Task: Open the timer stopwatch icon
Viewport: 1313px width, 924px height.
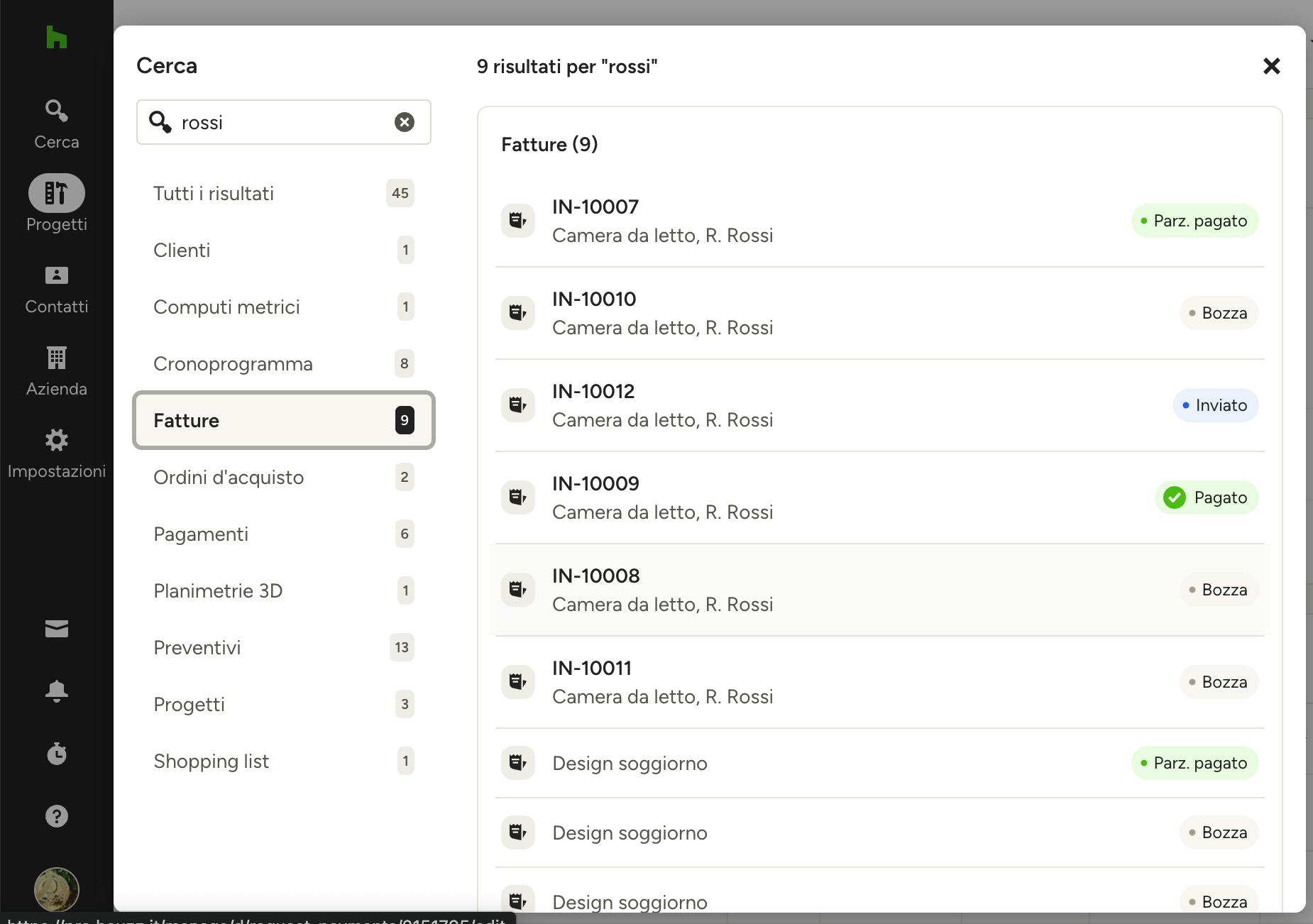Action: [56, 753]
